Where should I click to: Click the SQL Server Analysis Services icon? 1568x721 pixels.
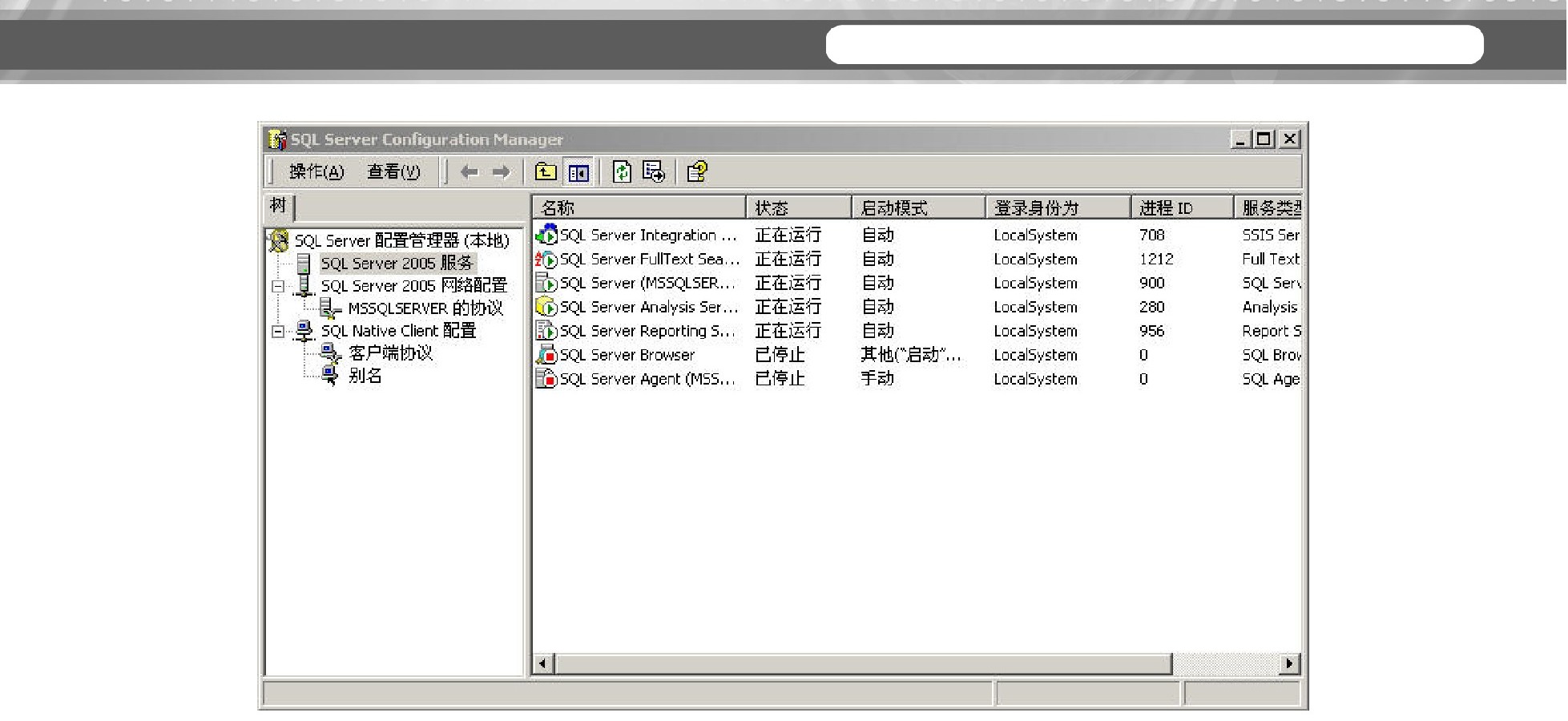pyautogui.click(x=546, y=307)
